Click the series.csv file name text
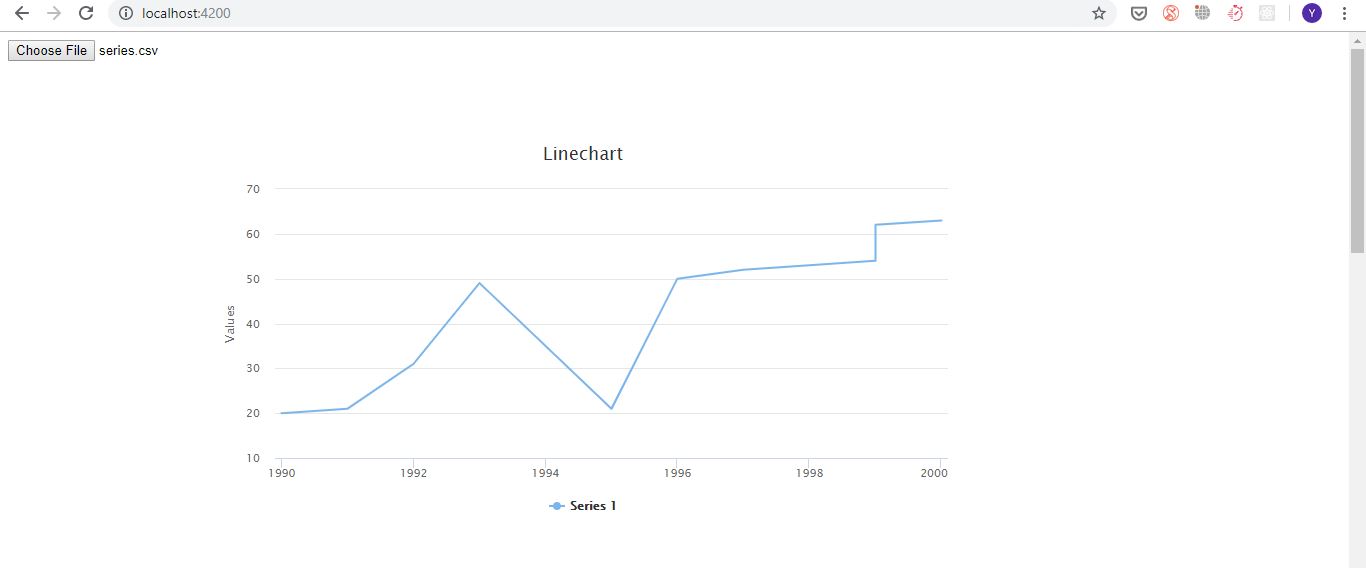 pyautogui.click(x=128, y=51)
